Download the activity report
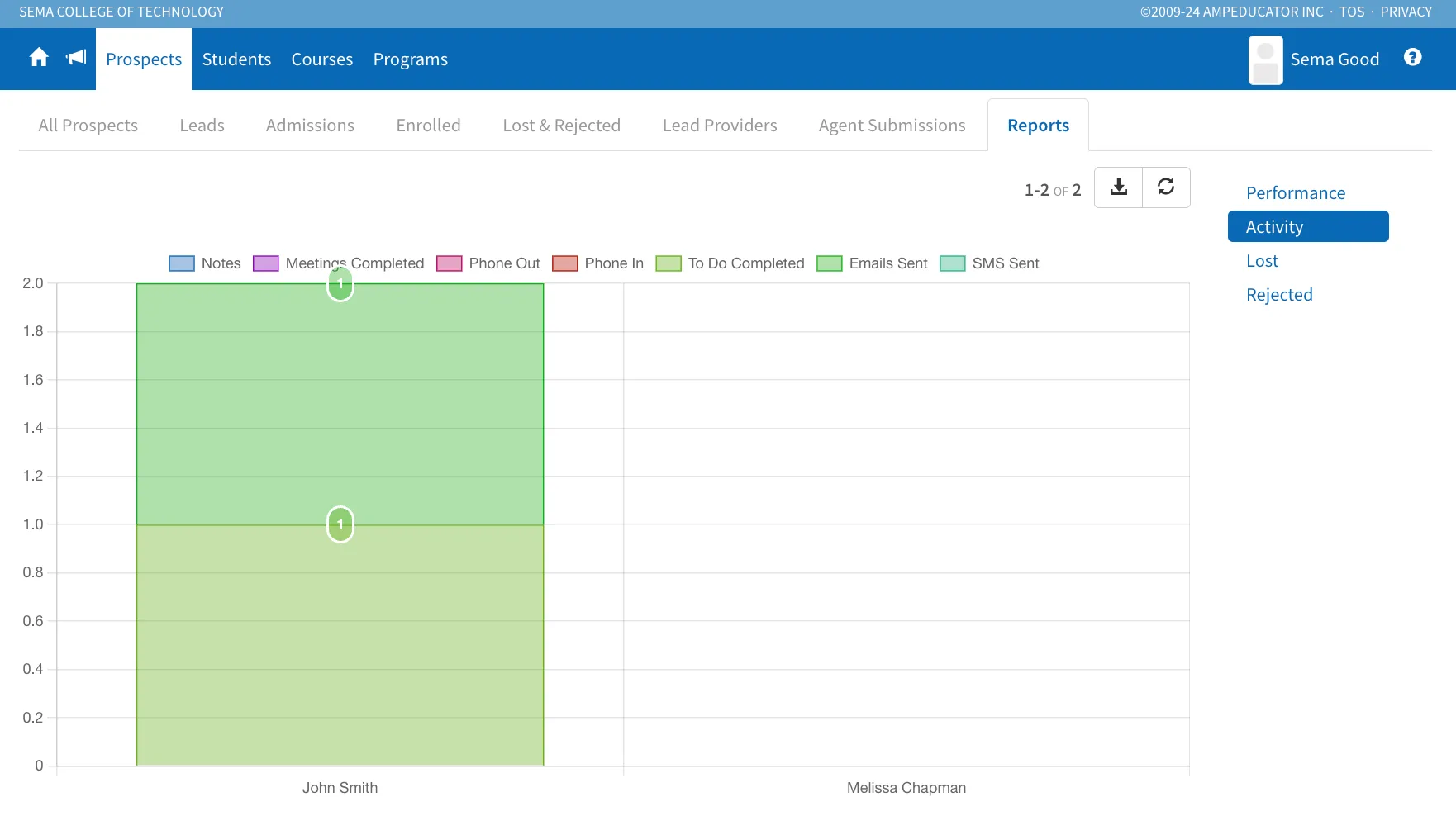Image resolution: width=1456 pixels, height=816 pixels. click(1119, 187)
